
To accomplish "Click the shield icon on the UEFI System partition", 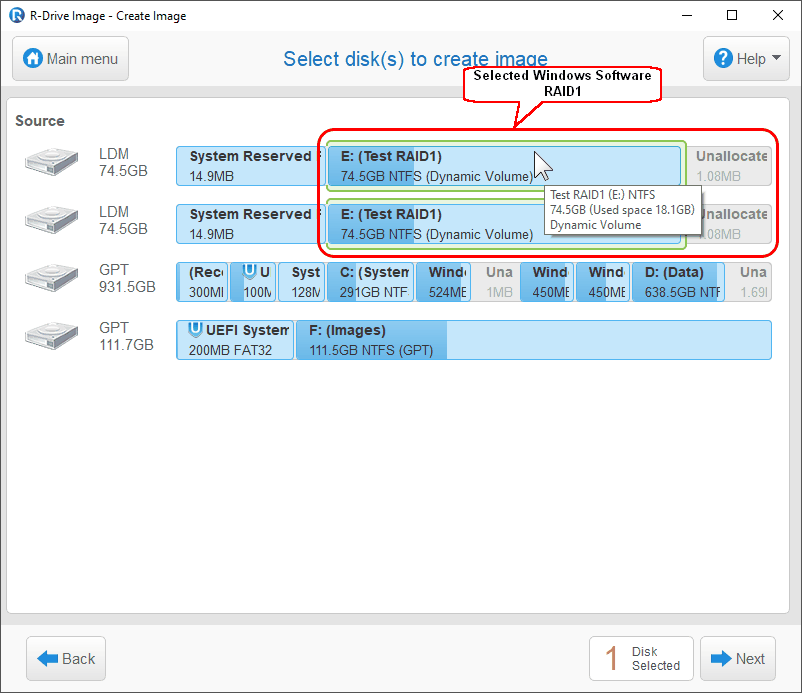I will click(x=195, y=329).
